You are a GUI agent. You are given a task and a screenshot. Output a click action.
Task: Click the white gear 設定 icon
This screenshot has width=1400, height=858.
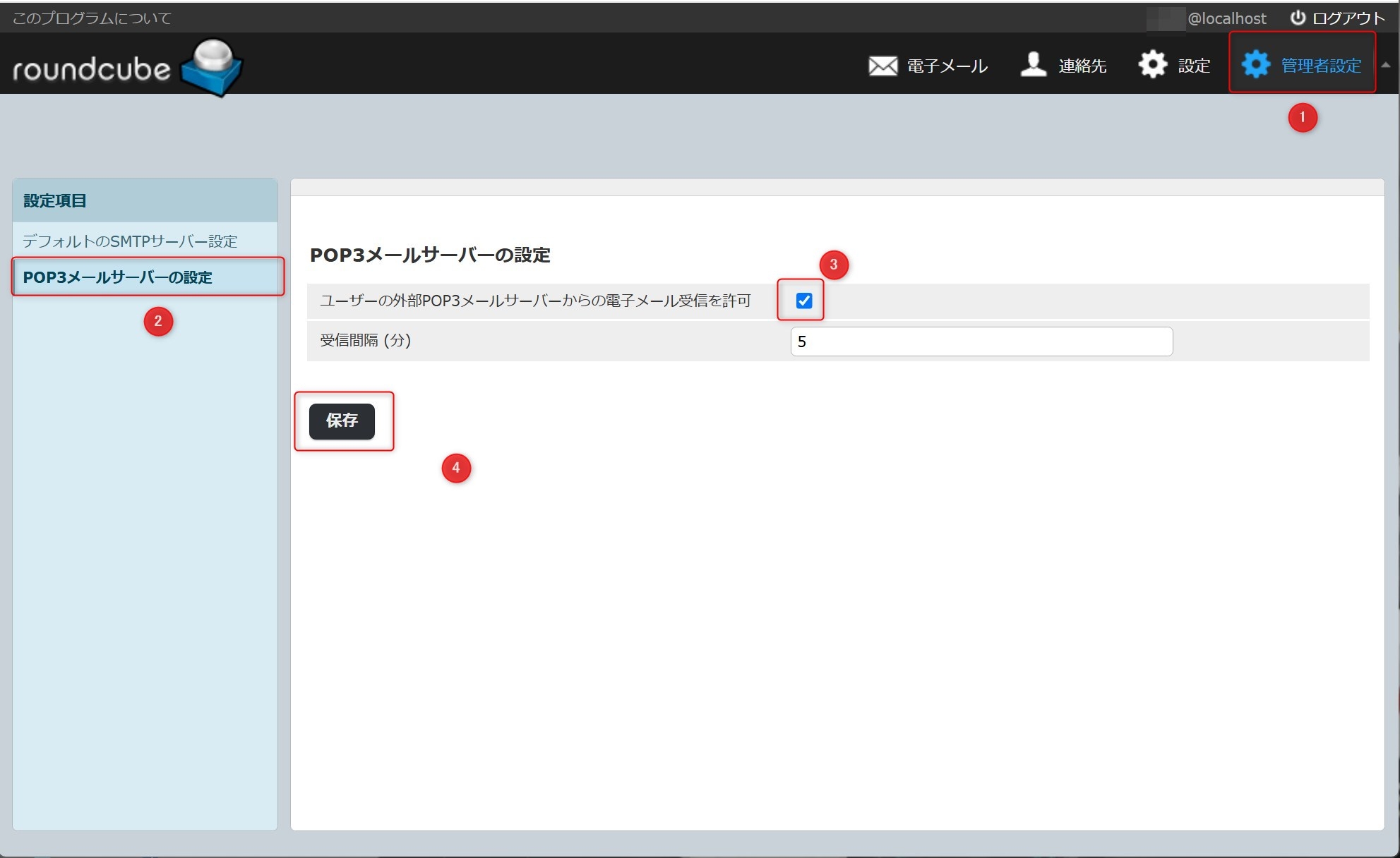[1153, 65]
